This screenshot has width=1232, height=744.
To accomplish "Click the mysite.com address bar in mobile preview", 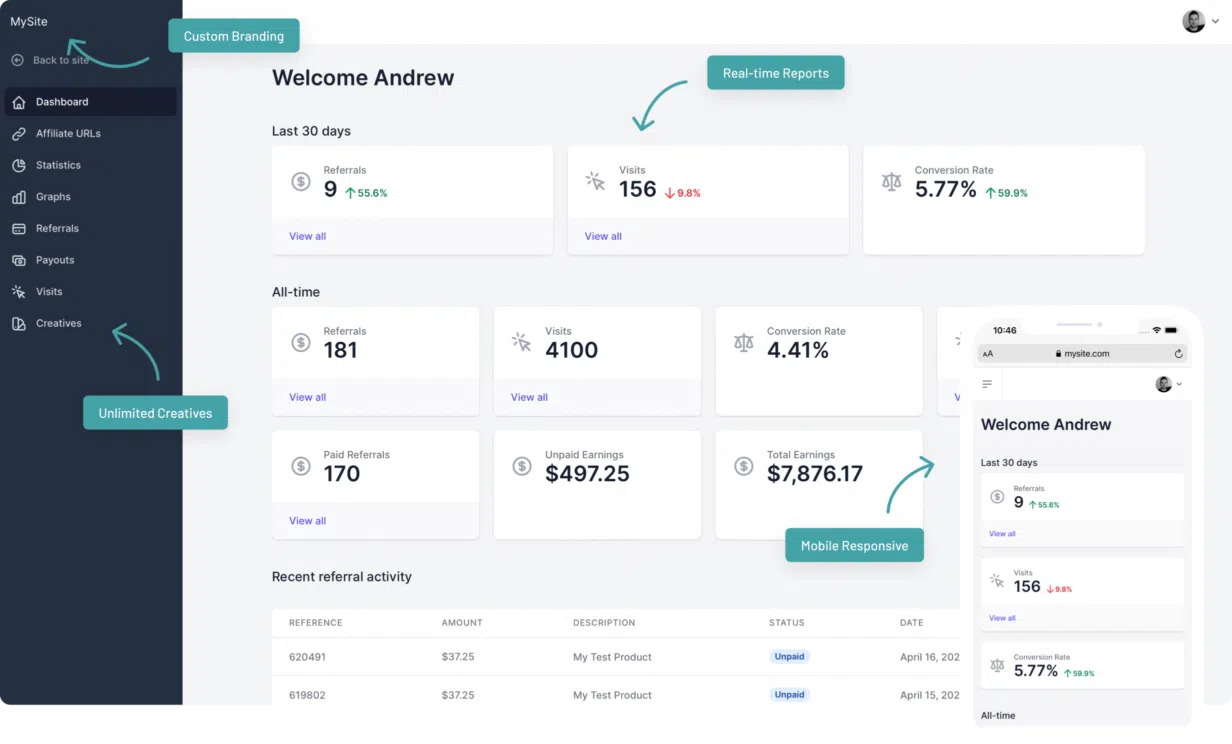I will (x=1085, y=353).
